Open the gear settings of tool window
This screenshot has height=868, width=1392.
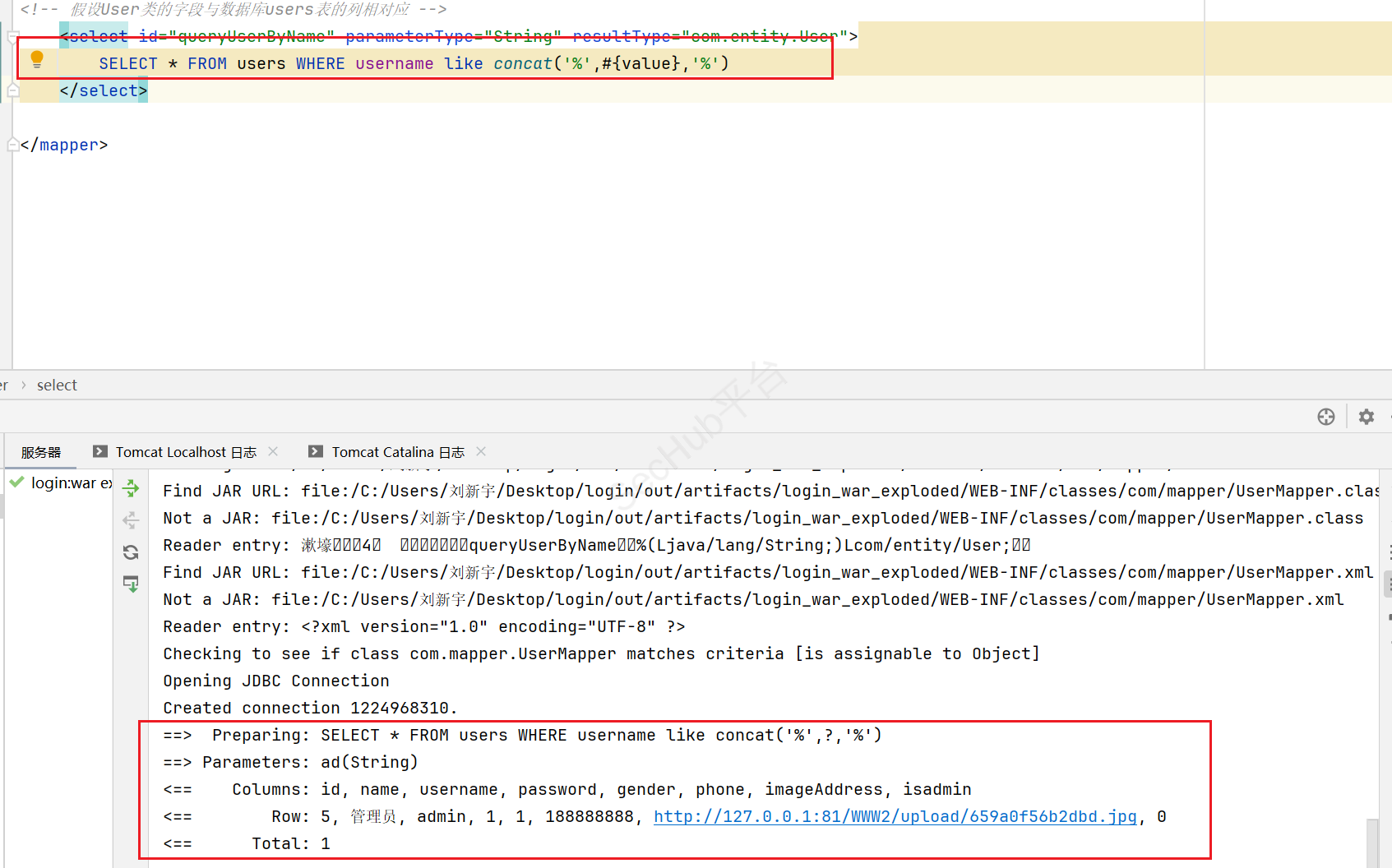point(1366,417)
